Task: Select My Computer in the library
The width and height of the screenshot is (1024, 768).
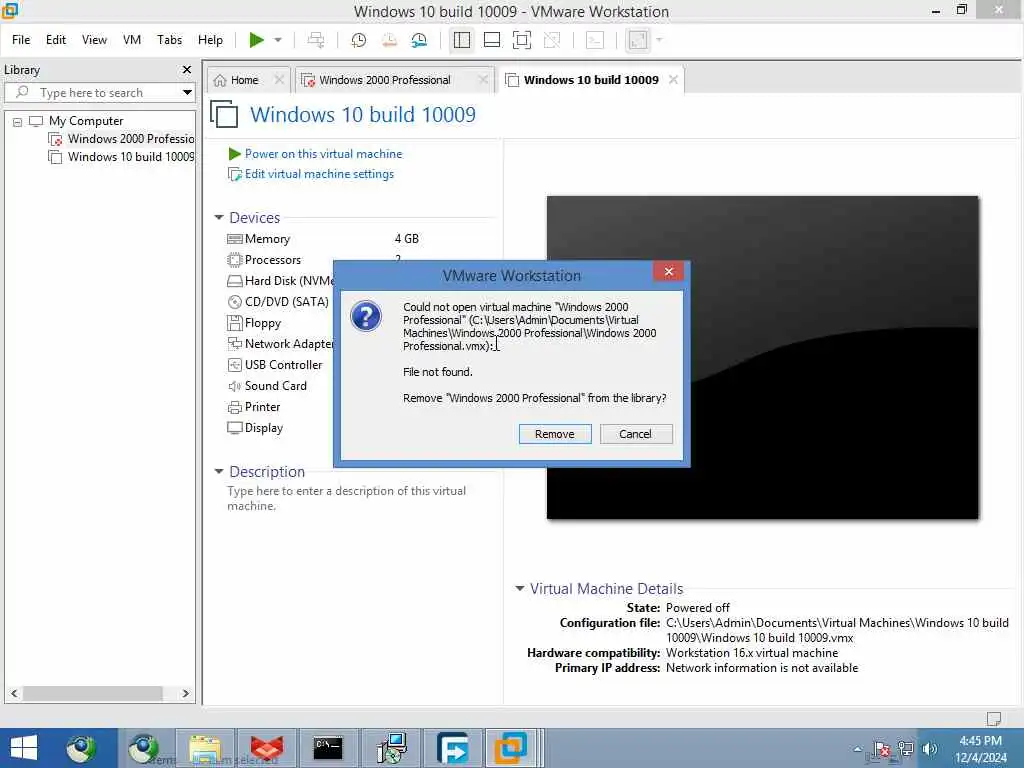Action: (x=86, y=121)
